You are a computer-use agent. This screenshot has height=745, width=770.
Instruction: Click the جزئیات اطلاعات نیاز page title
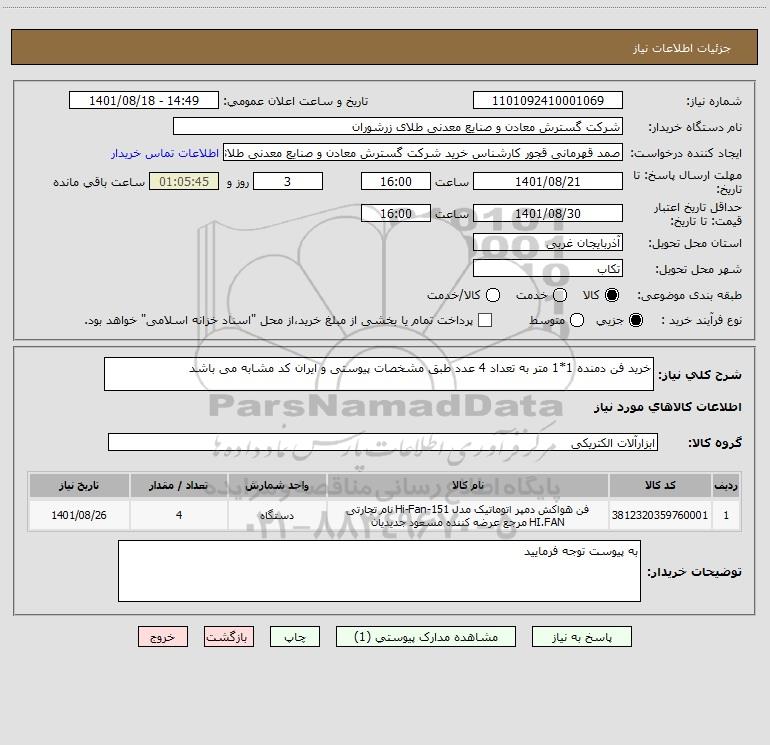[x=682, y=48]
